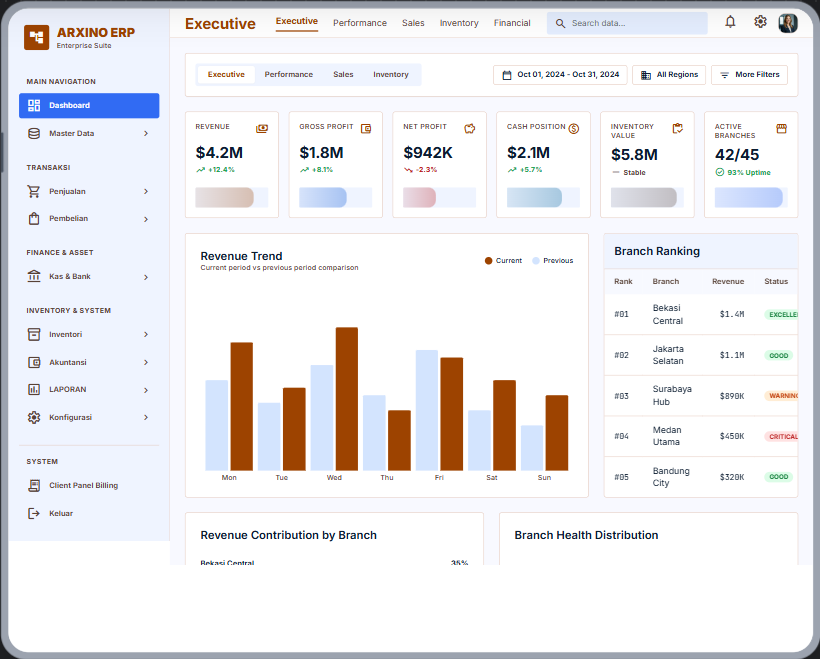This screenshot has width=820, height=659.
Task: Click the Cash Position dollar coin icon
Action: click(x=574, y=129)
